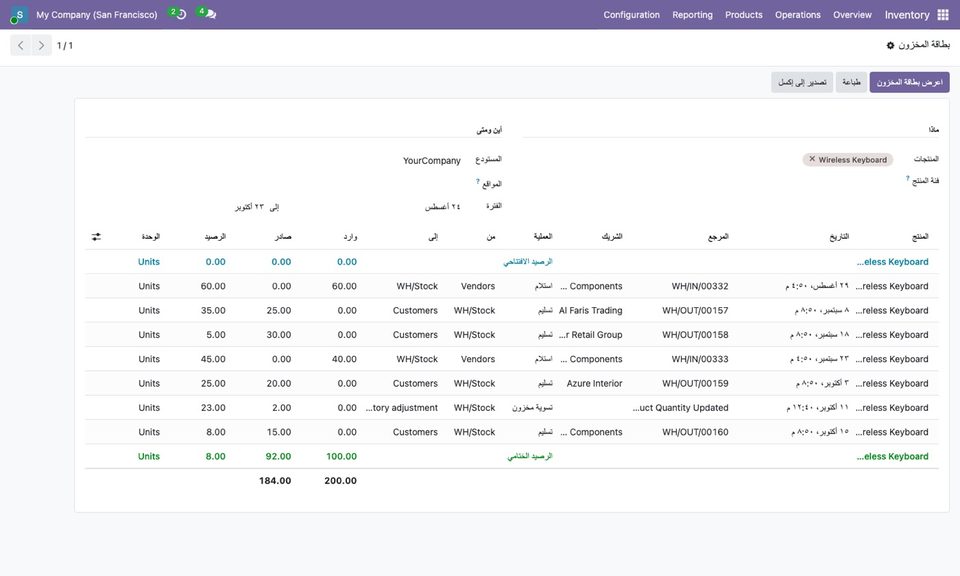The image size is (960, 576).
Task: Click partner Al Faris Trading
Action: tap(590, 310)
